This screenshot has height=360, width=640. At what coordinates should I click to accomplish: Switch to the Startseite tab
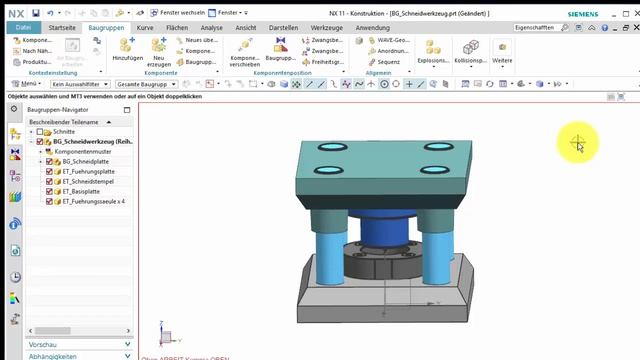[x=62, y=28]
